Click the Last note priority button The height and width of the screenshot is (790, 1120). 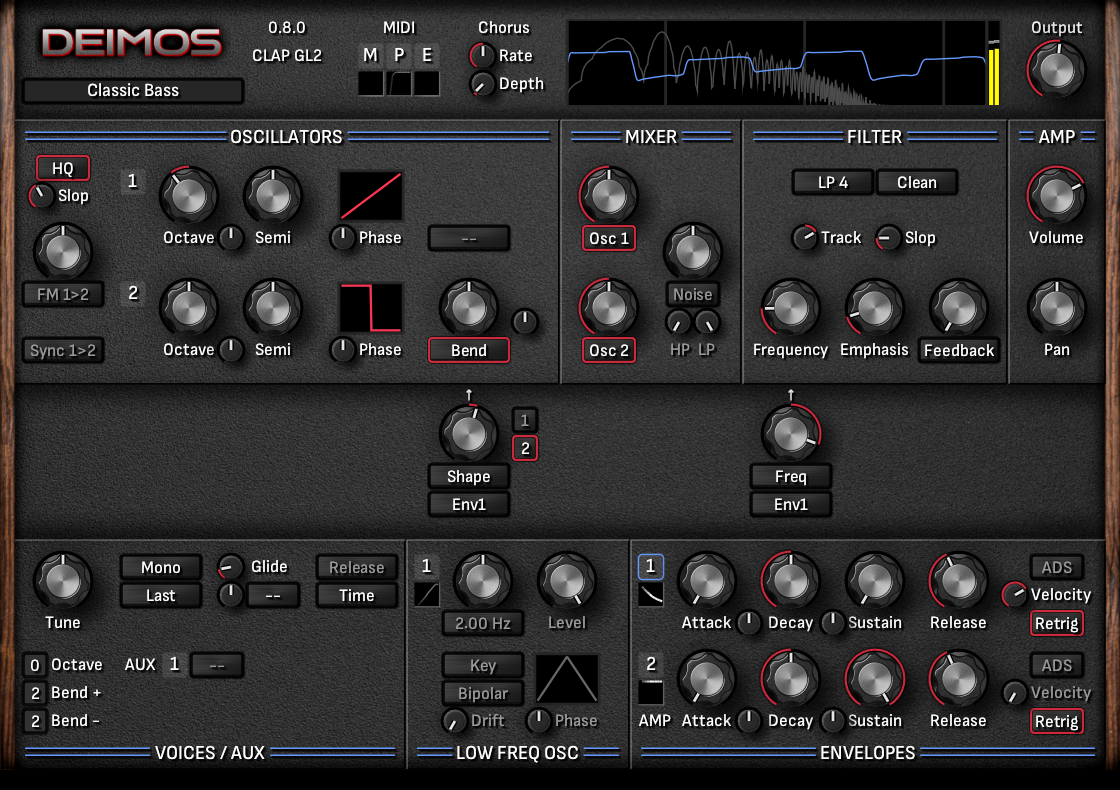(x=161, y=595)
